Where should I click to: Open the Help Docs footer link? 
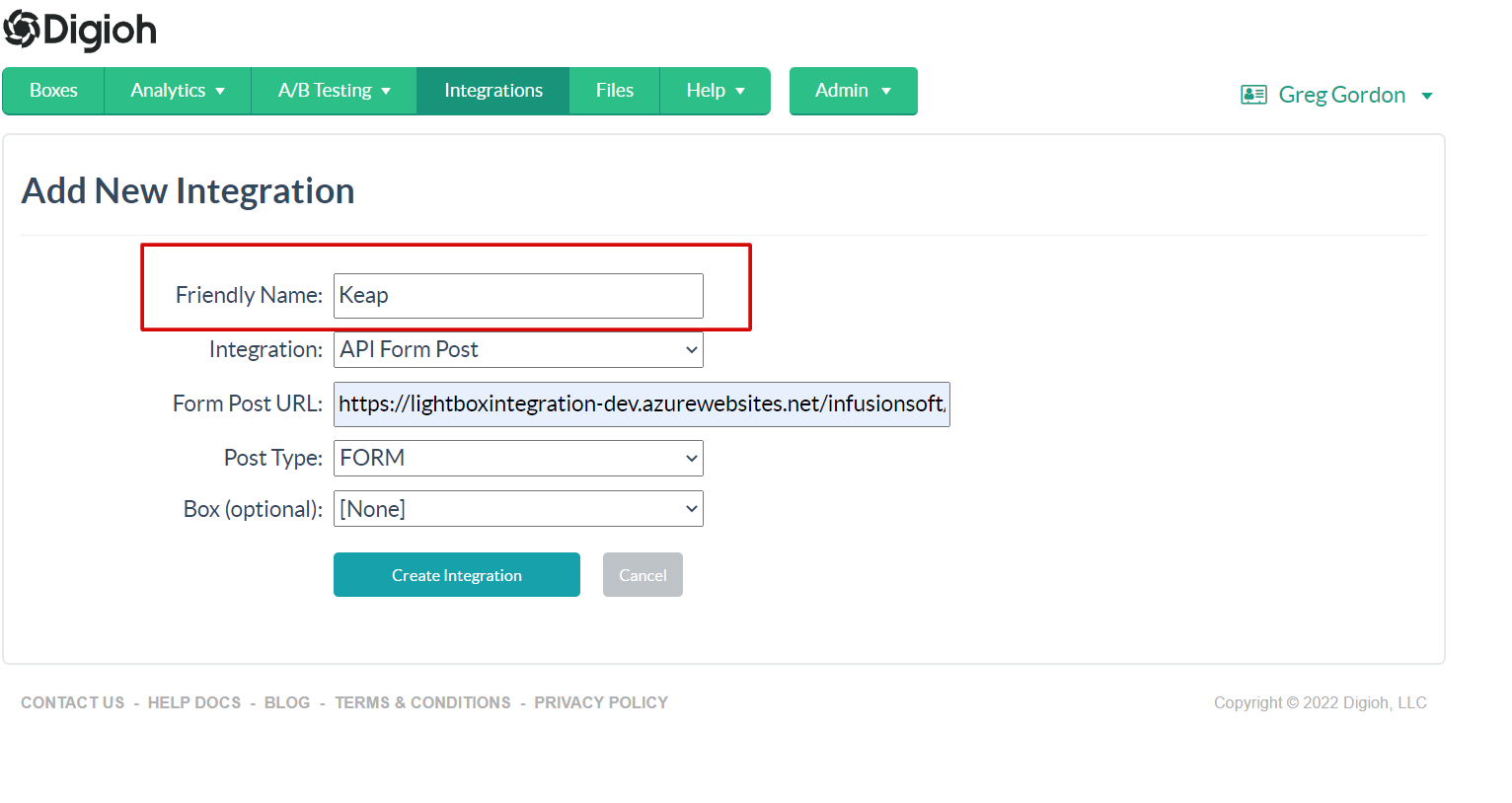194,702
